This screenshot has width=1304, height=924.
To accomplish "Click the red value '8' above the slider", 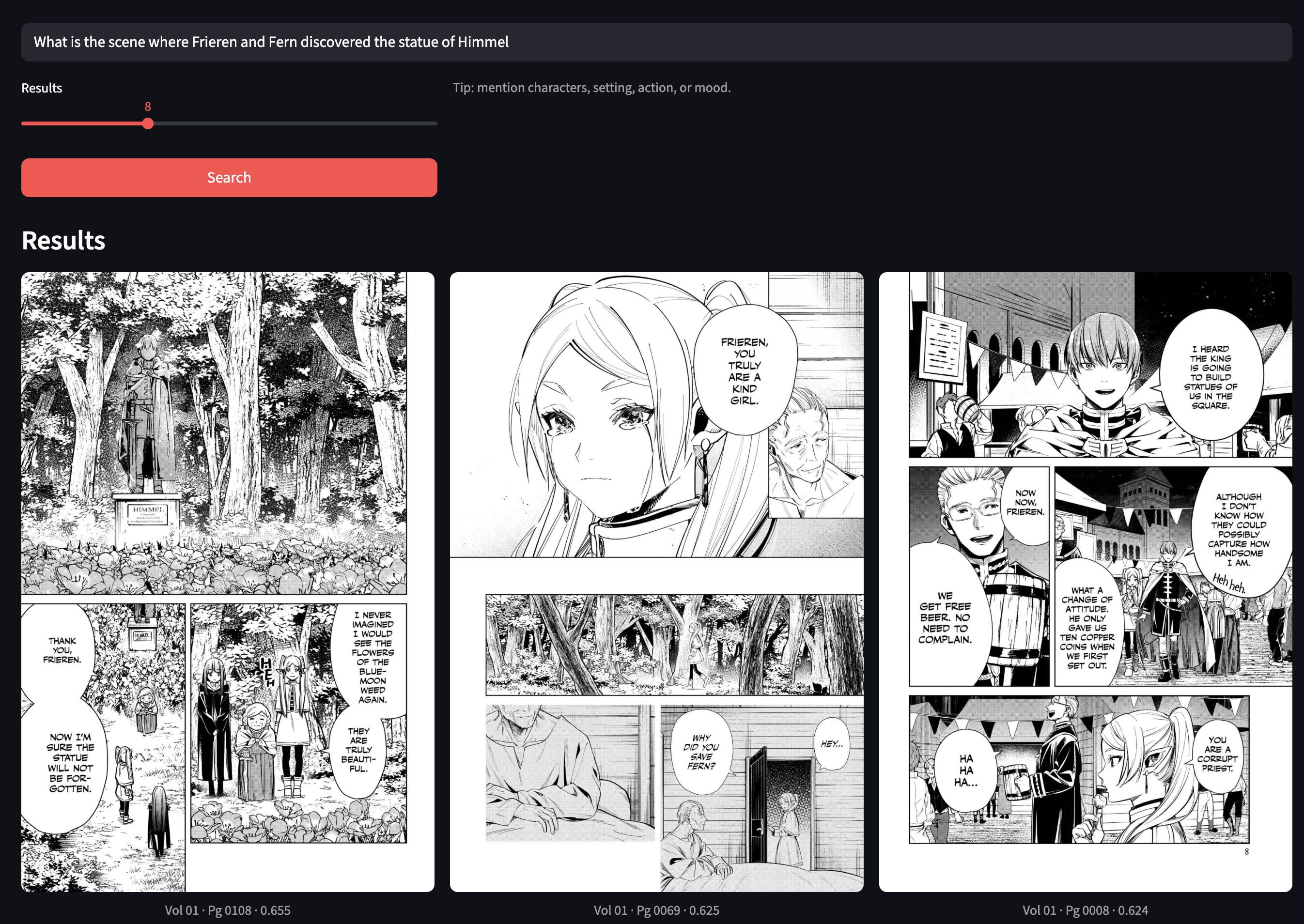I will [x=148, y=107].
